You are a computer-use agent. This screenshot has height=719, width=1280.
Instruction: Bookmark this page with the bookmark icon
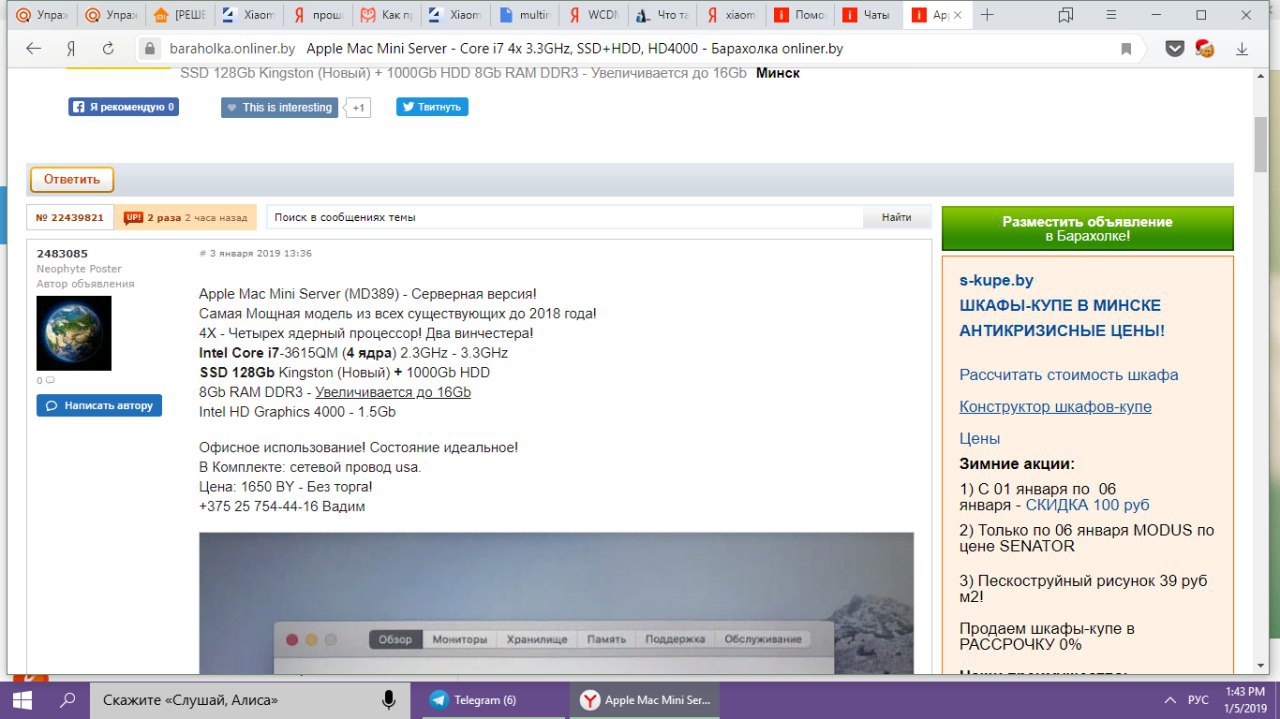(1126, 48)
